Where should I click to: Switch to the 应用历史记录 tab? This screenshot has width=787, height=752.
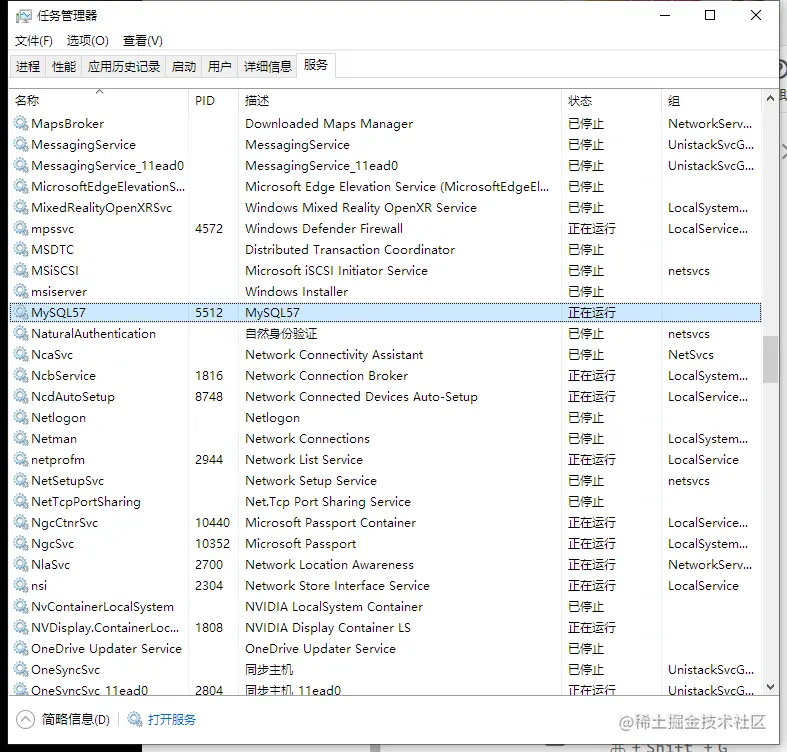123,66
